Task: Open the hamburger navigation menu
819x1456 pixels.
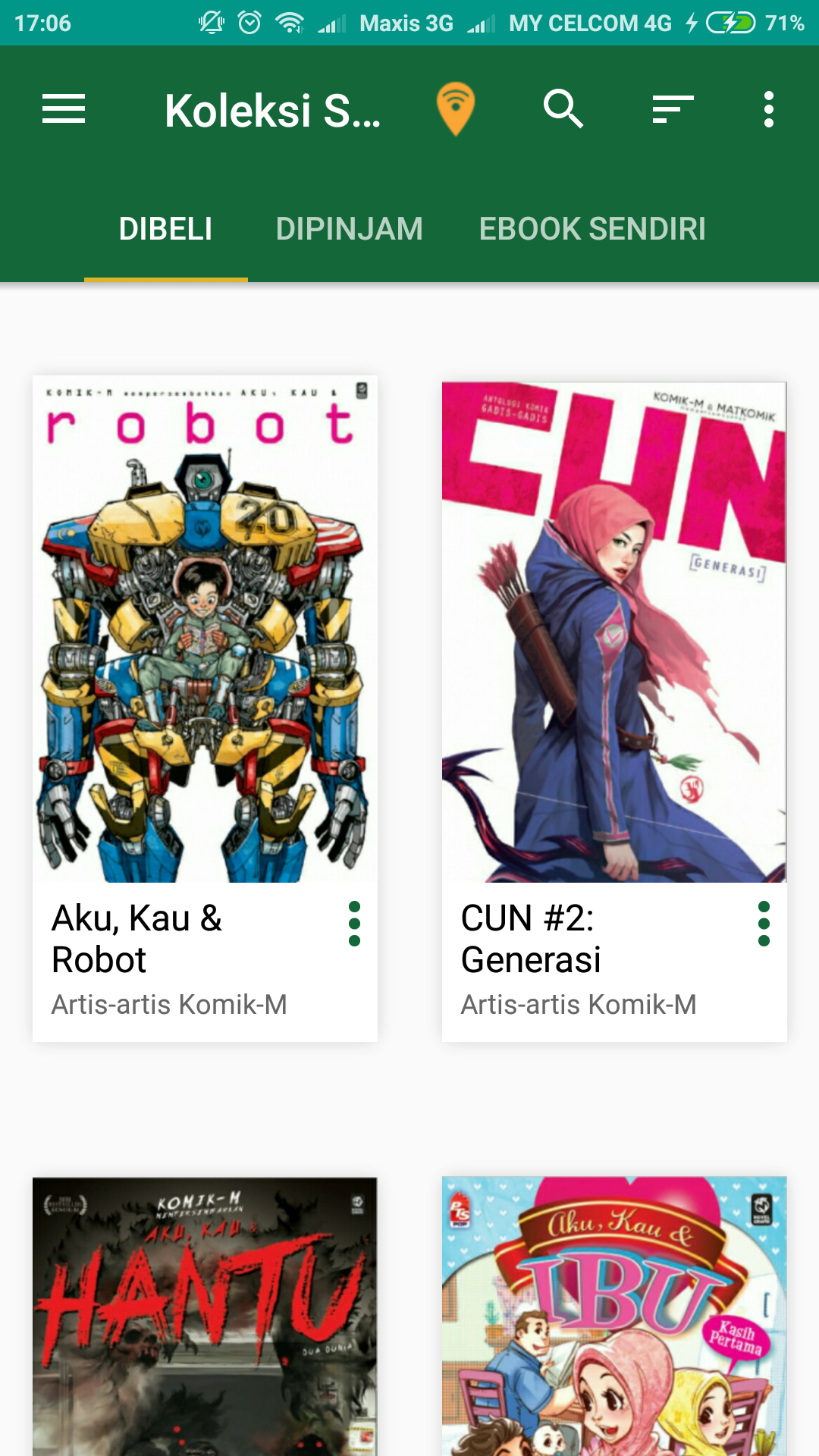Action: coord(64,109)
